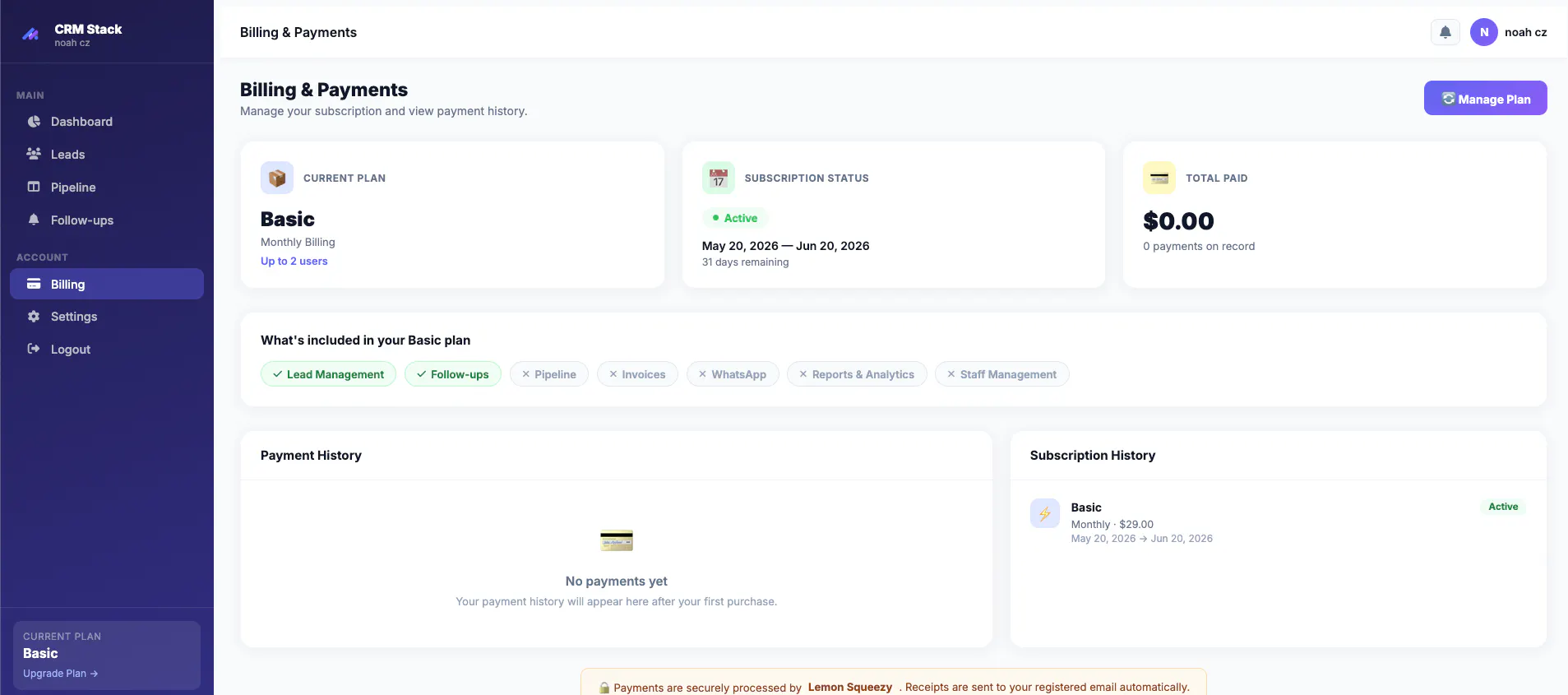Image resolution: width=1568 pixels, height=695 pixels.
Task: Click the Settings gear icon
Action: pos(34,317)
